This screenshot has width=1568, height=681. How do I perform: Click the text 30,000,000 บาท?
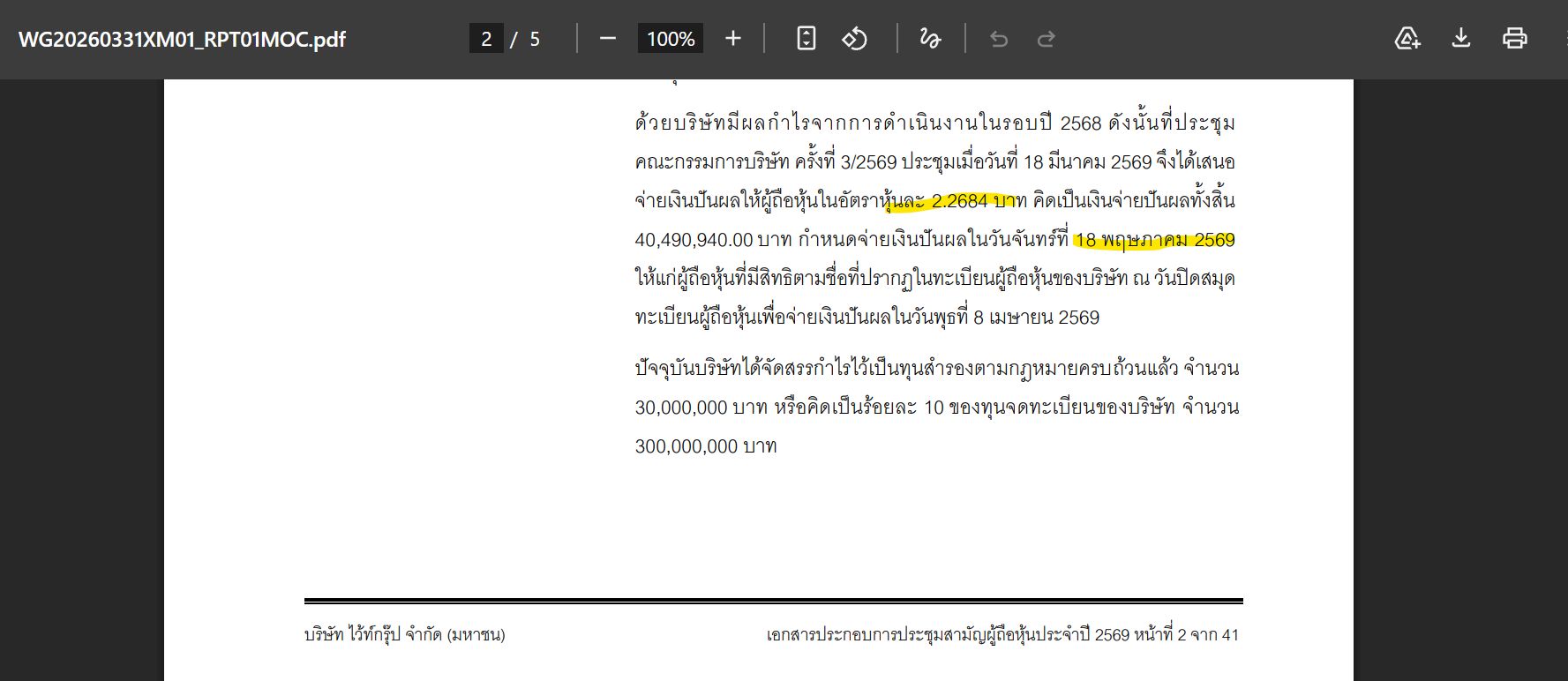[701, 408]
